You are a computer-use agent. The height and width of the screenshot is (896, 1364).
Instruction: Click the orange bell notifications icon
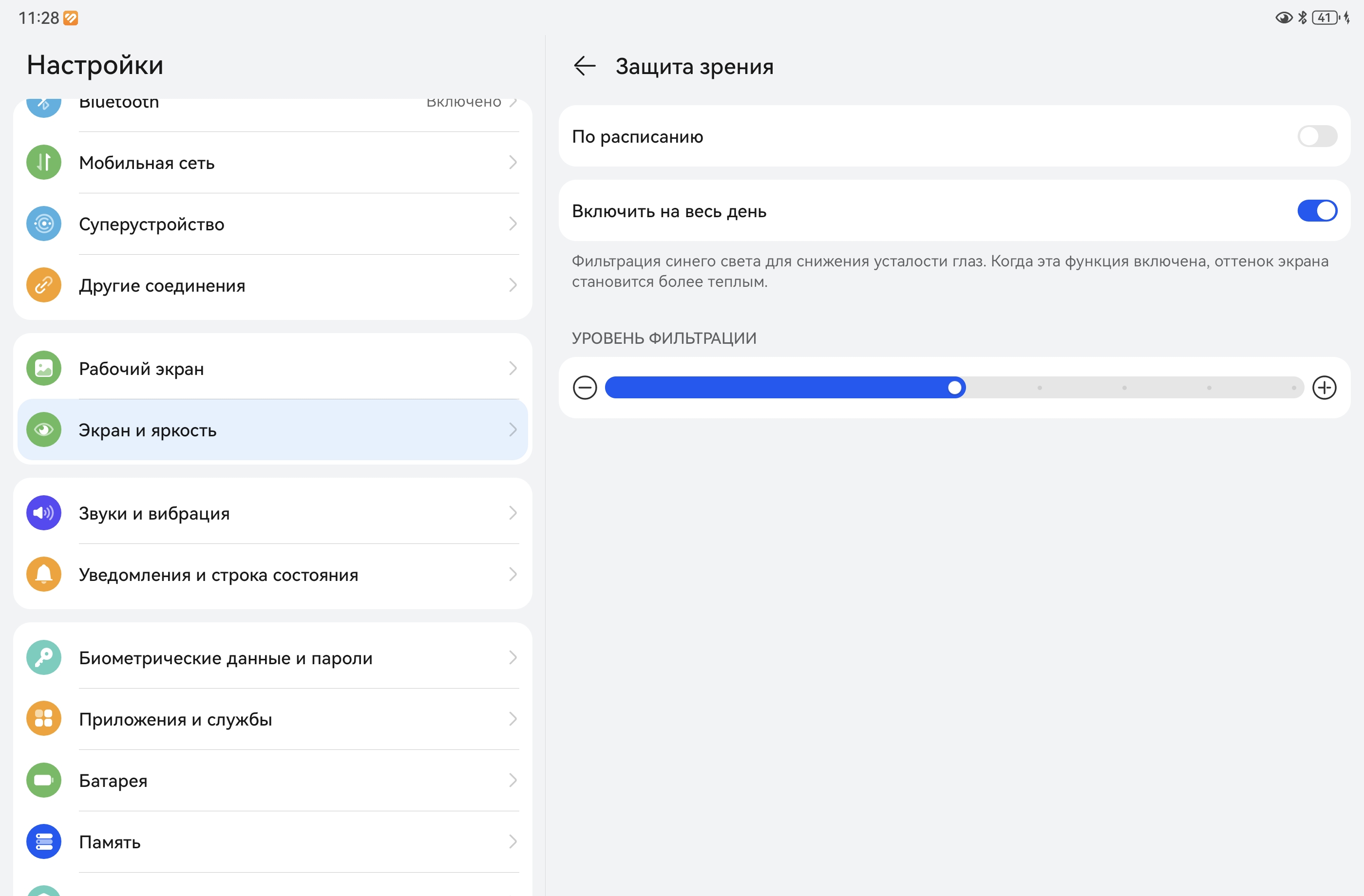[x=43, y=574]
